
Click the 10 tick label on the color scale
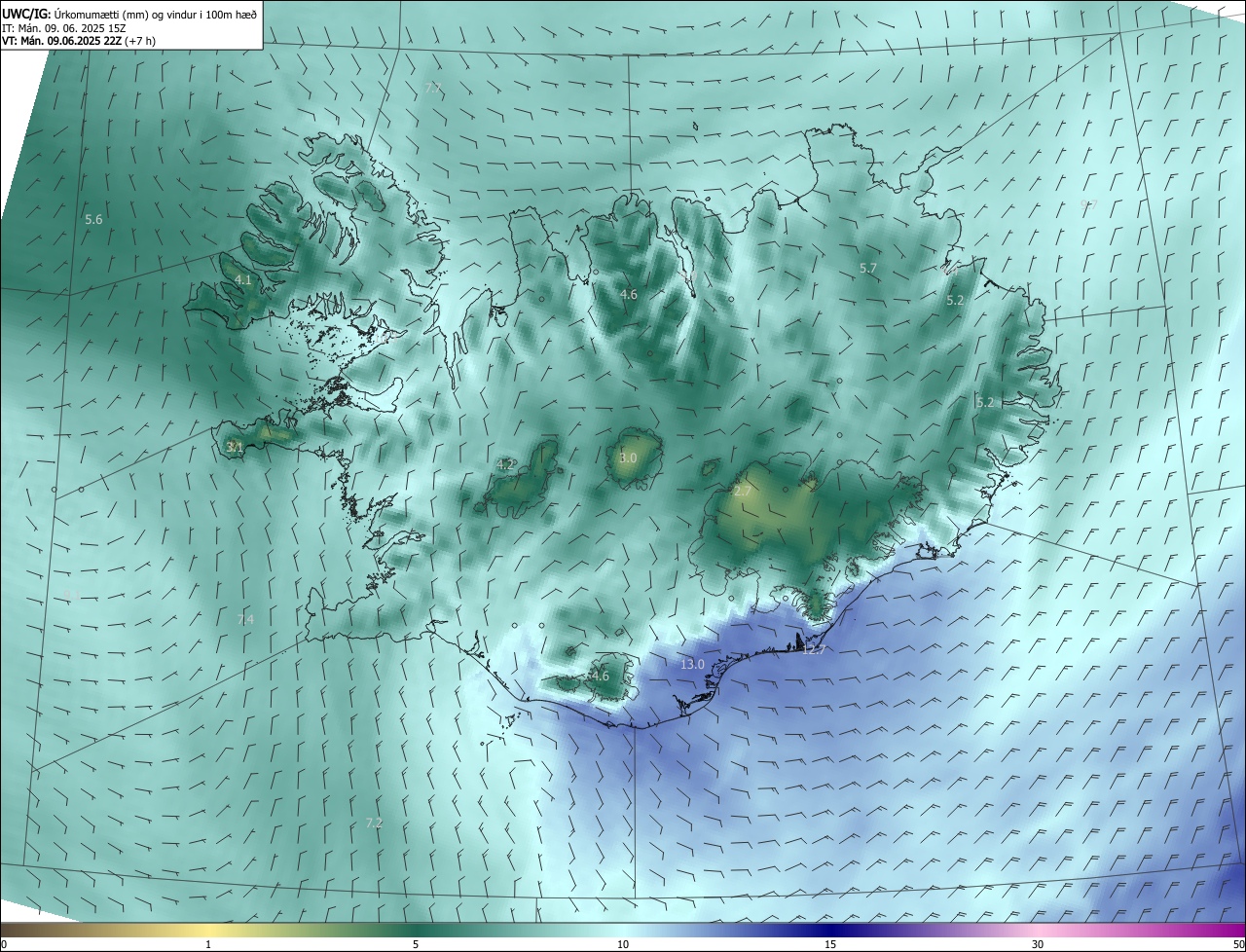(623, 944)
